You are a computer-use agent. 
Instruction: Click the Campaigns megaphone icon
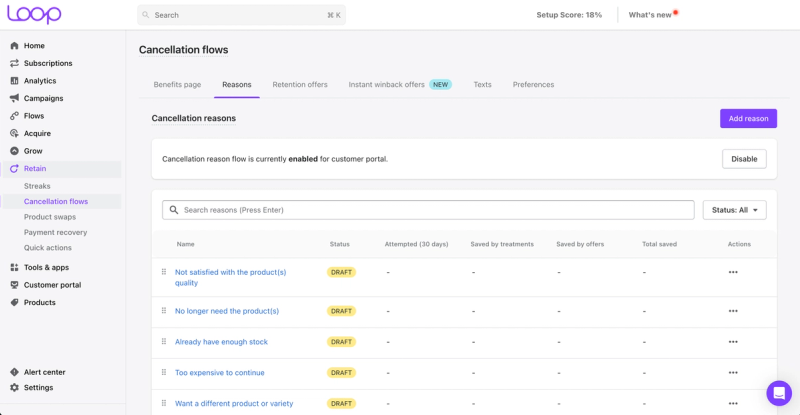pos(14,98)
